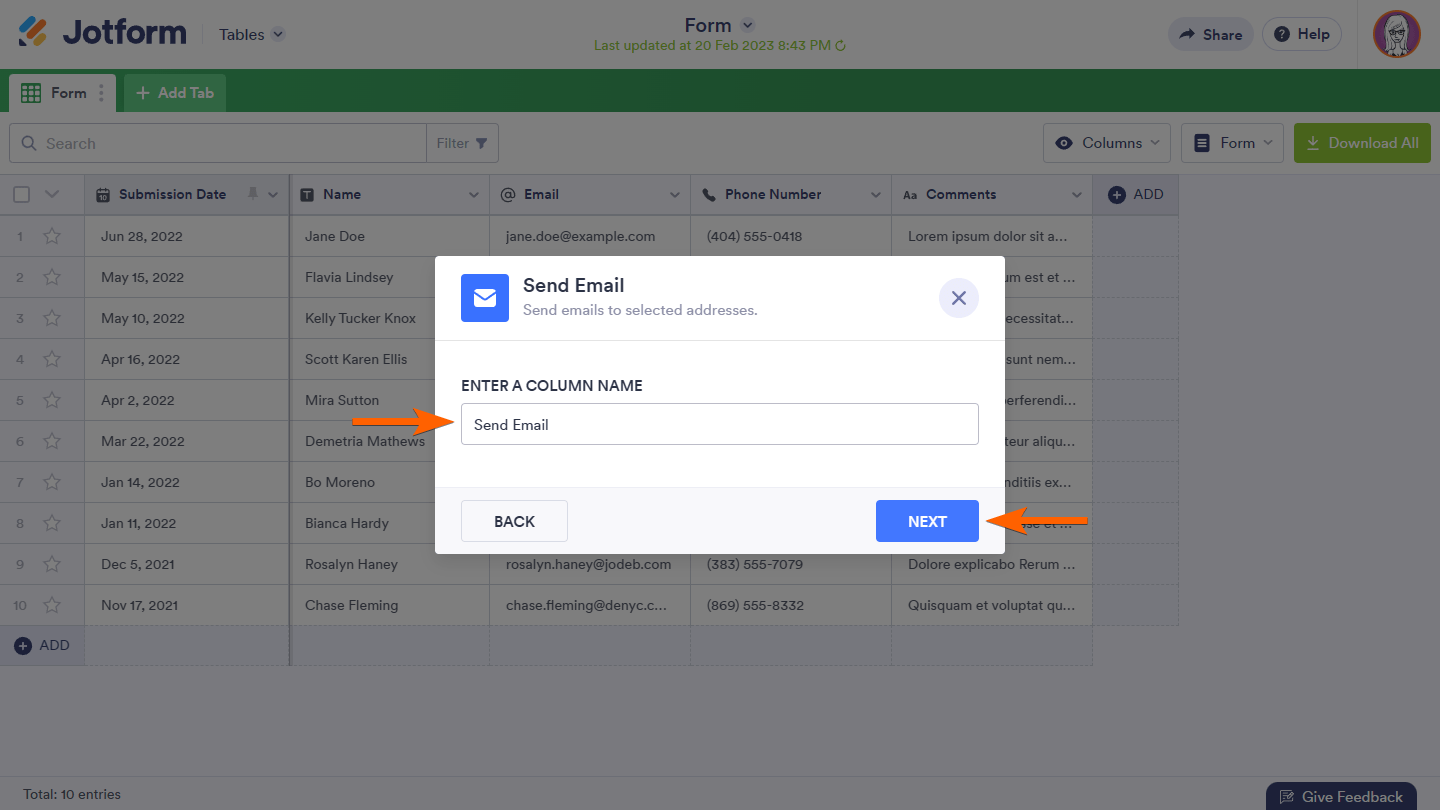
Task: Click the column name input containing Send Email
Action: [719, 424]
